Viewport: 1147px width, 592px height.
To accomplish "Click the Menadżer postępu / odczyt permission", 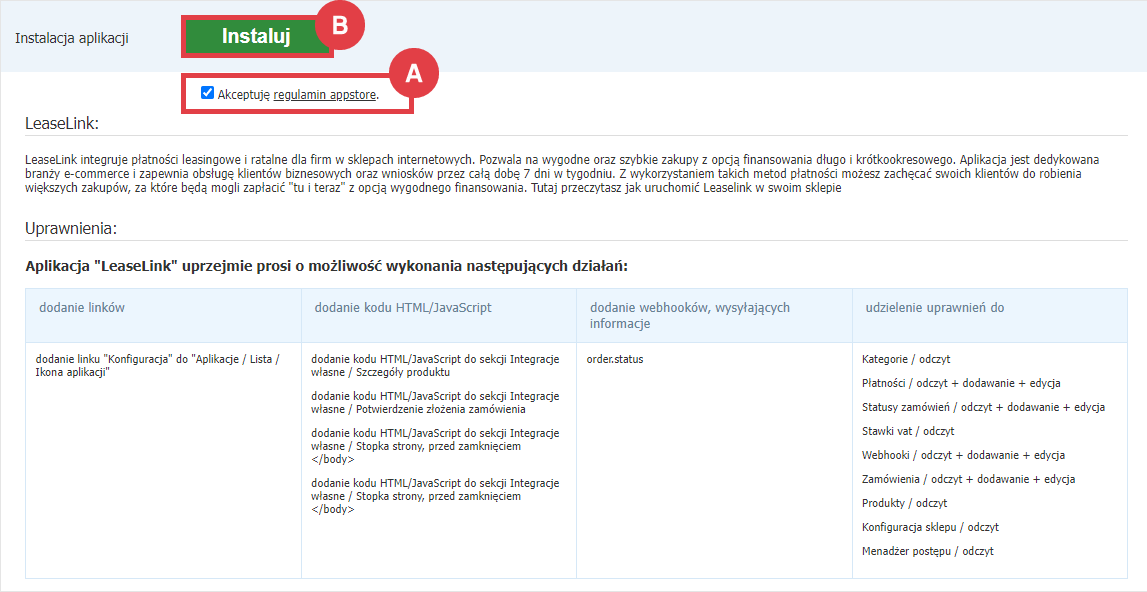I will tap(927, 551).
